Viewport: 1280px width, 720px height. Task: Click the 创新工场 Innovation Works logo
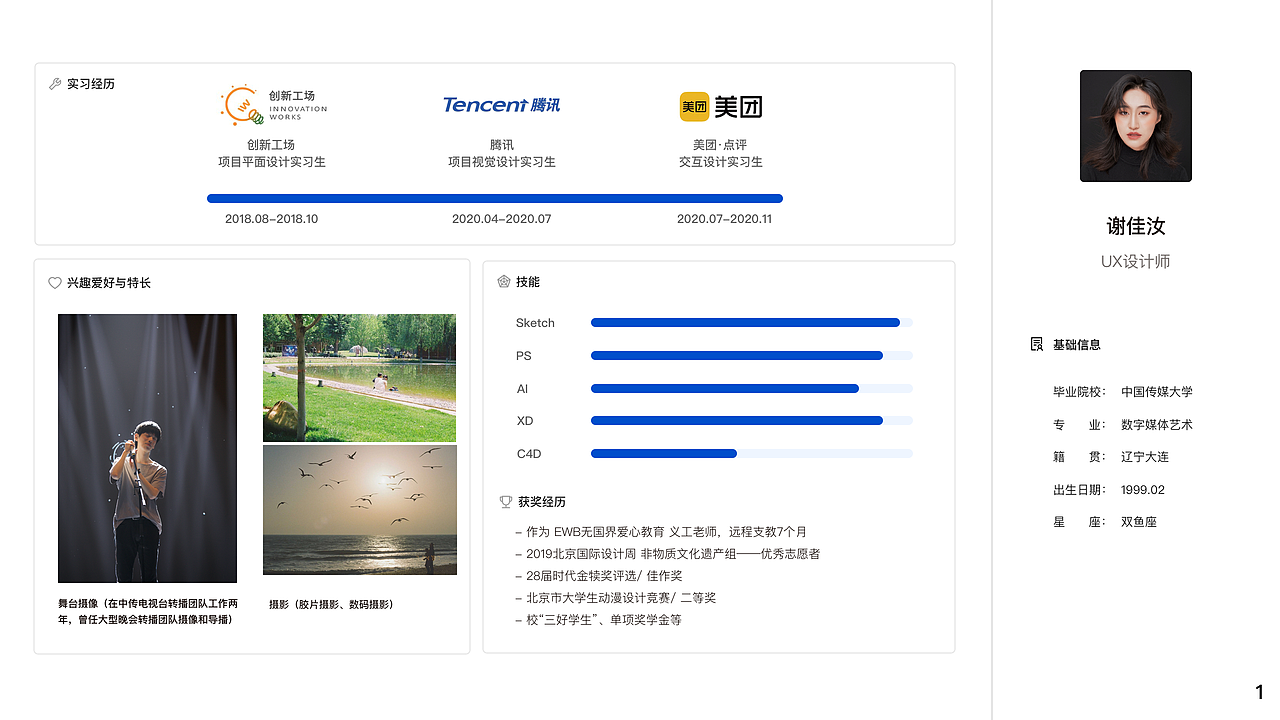tap(273, 105)
